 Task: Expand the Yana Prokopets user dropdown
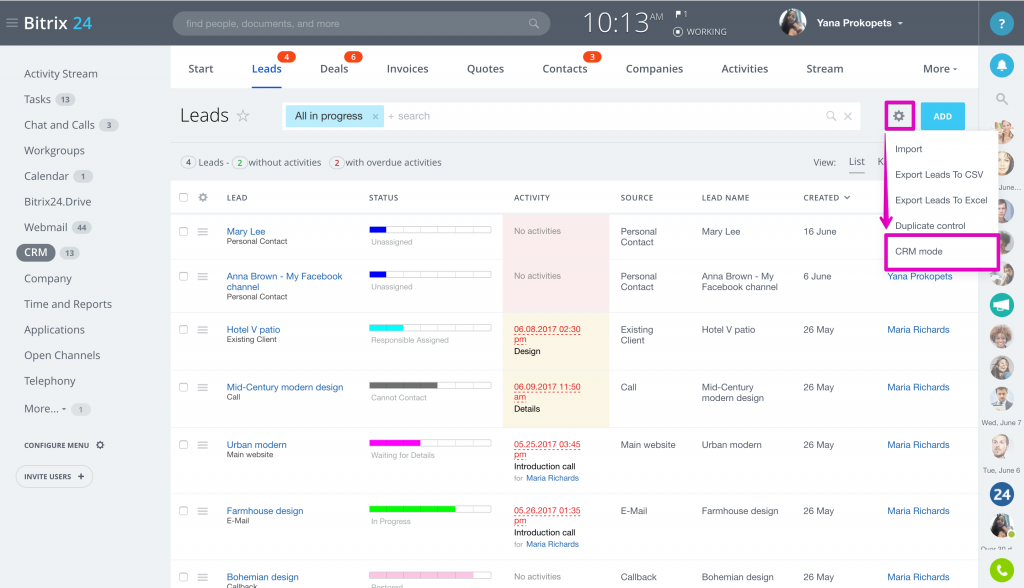[900, 24]
